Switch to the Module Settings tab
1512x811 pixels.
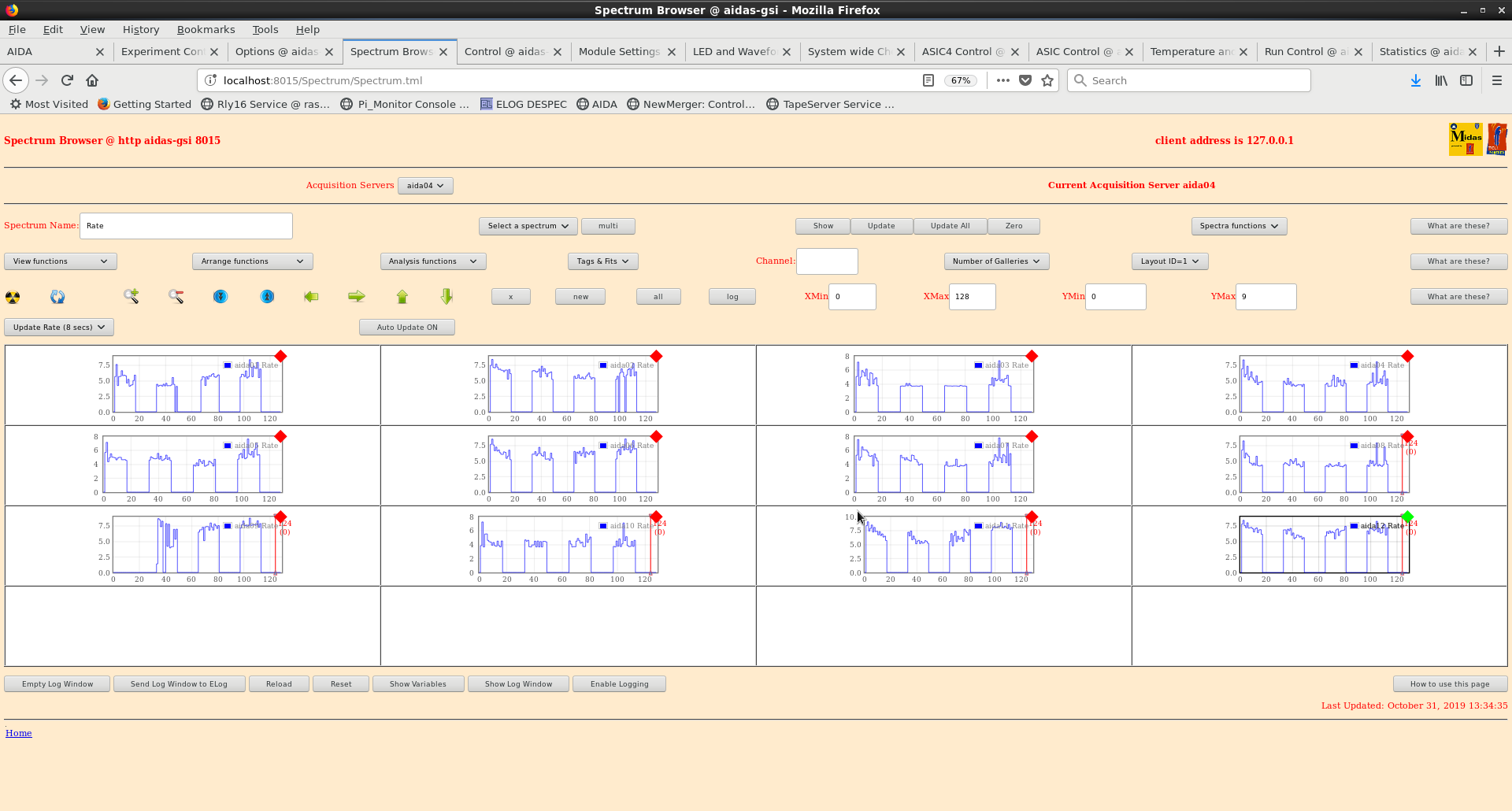[619, 51]
